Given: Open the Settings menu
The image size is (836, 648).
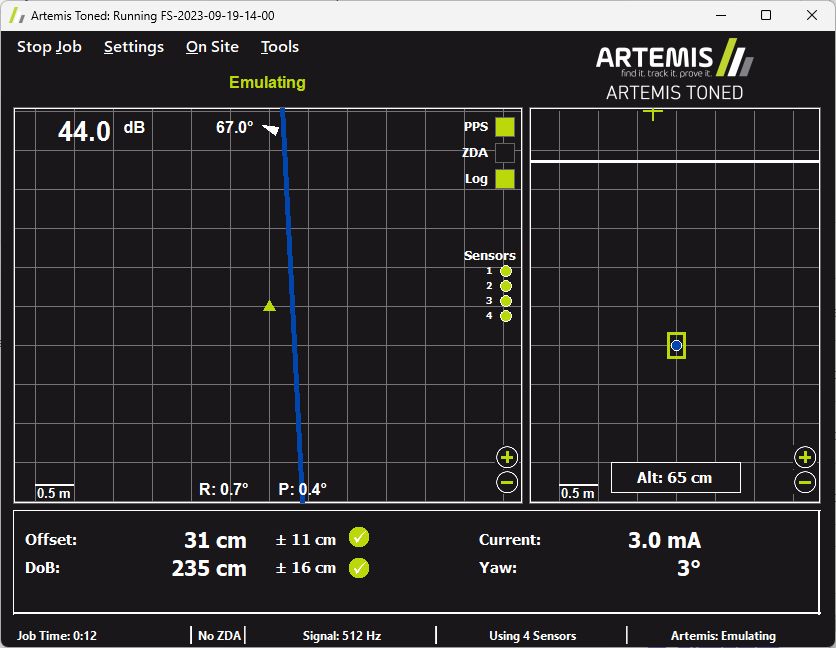Looking at the screenshot, I should pos(134,47).
